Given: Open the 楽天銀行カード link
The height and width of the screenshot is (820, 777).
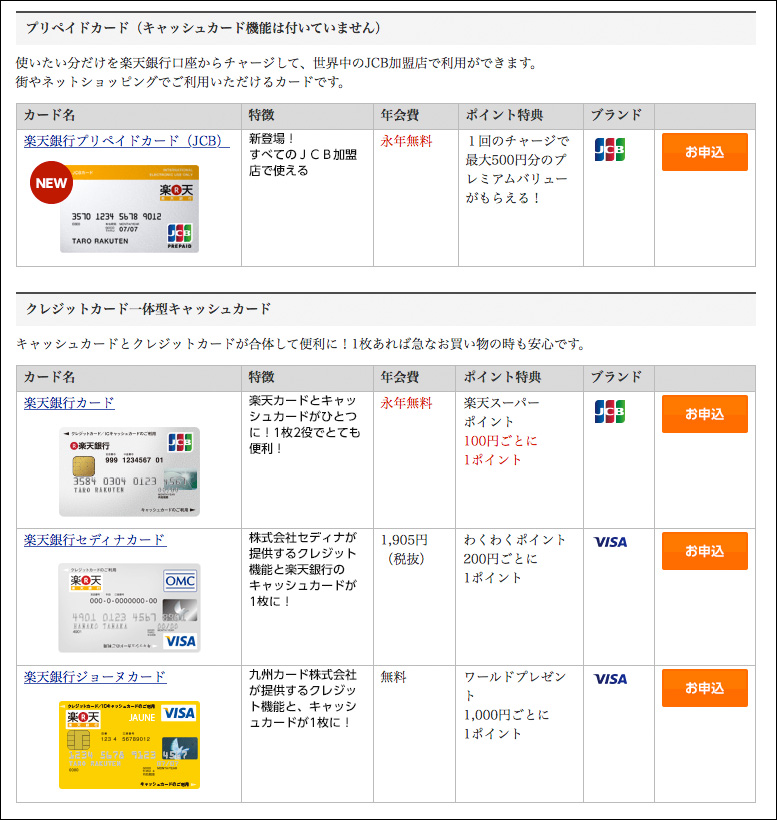Looking at the screenshot, I should (x=69, y=403).
